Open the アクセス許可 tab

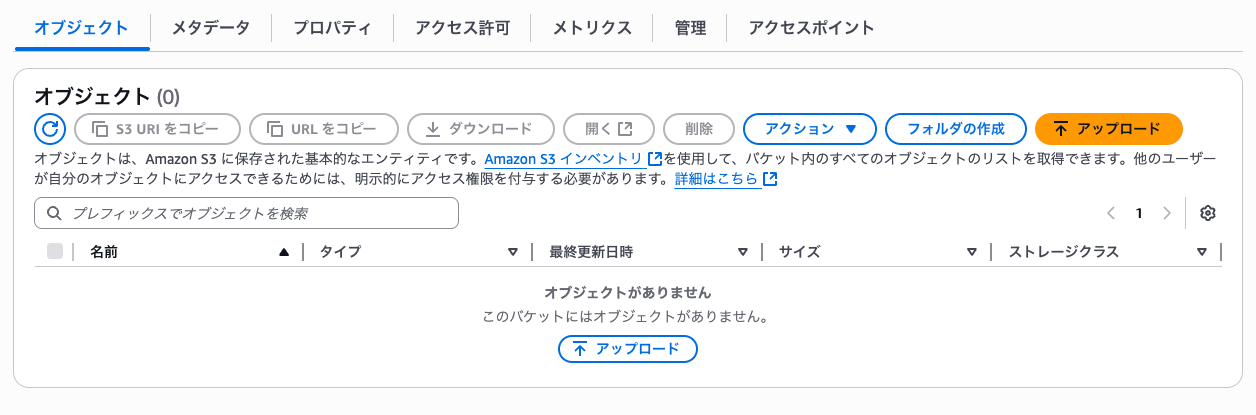(462, 28)
